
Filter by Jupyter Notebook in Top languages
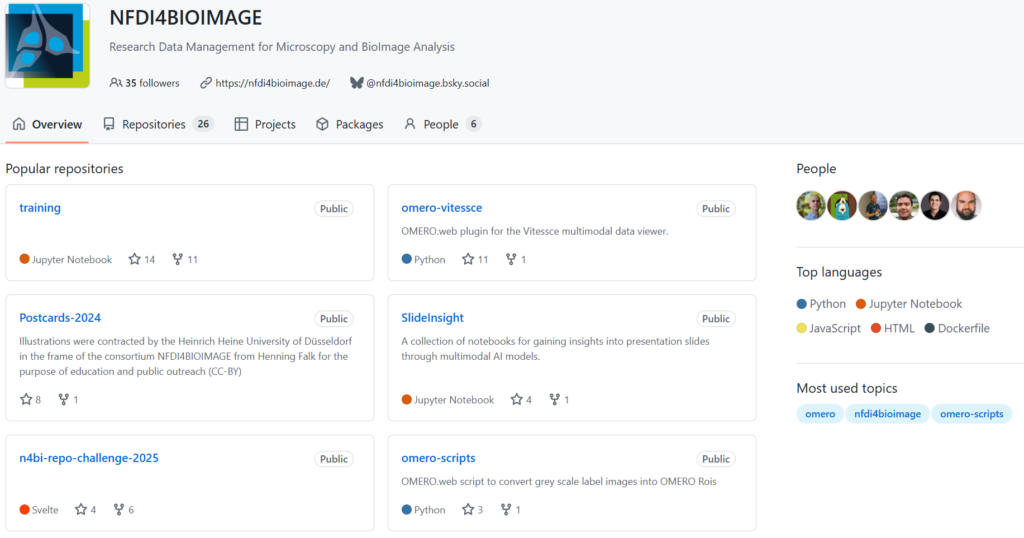(915, 304)
